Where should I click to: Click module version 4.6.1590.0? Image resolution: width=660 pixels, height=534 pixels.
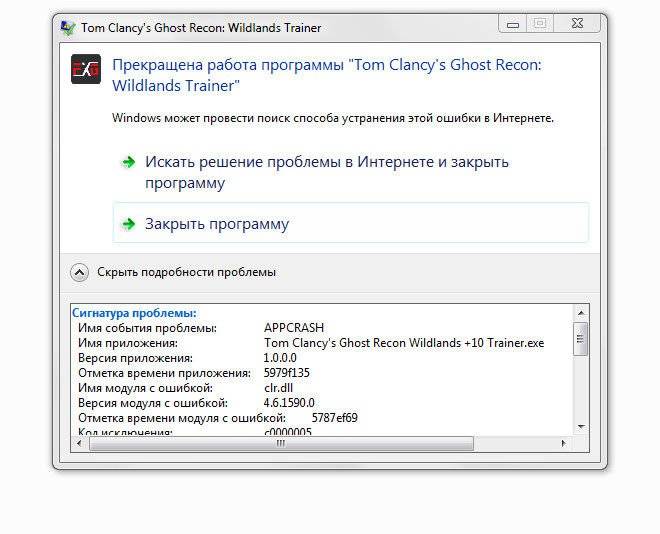point(289,403)
